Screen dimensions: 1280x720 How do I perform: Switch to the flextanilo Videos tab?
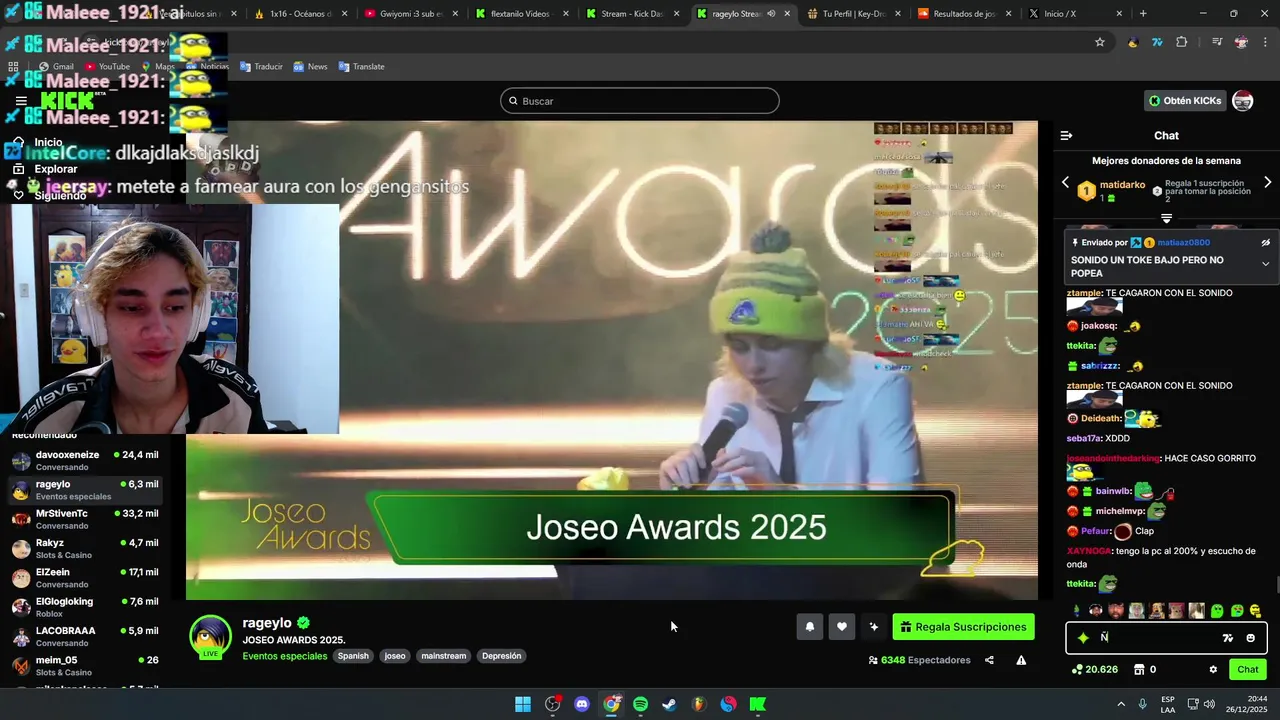(x=523, y=14)
